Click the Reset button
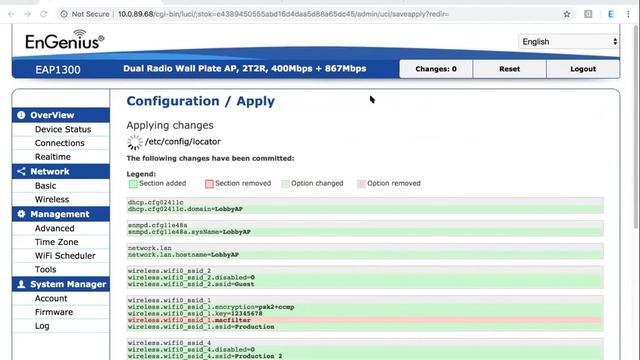This screenshot has height=360, width=640. click(509, 69)
